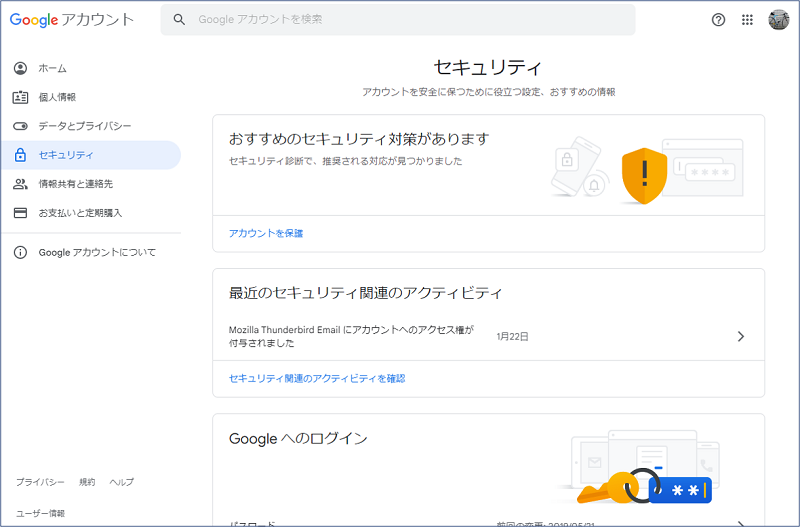The image size is (800, 527).
Task: Click セキュリティ関連のアクティビティを確認 link
Action: click(x=317, y=379)
